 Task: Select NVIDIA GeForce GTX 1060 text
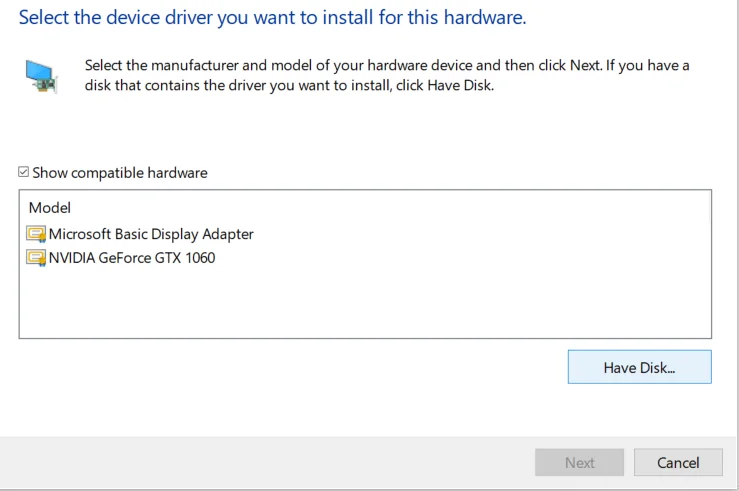(132, 258)
